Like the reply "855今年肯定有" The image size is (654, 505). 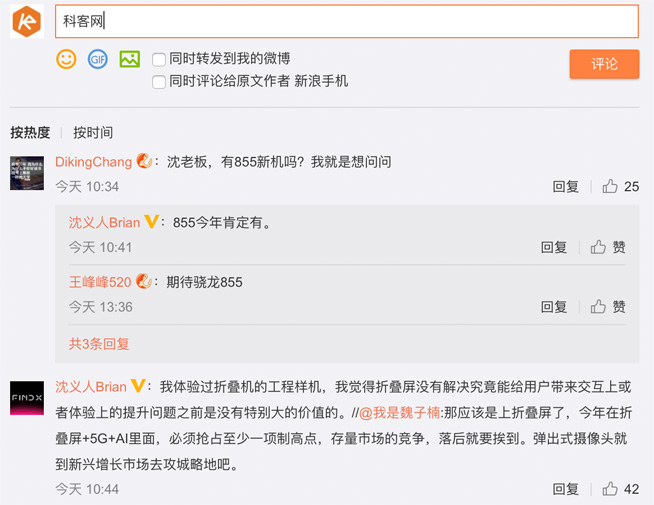click(598, 247)
